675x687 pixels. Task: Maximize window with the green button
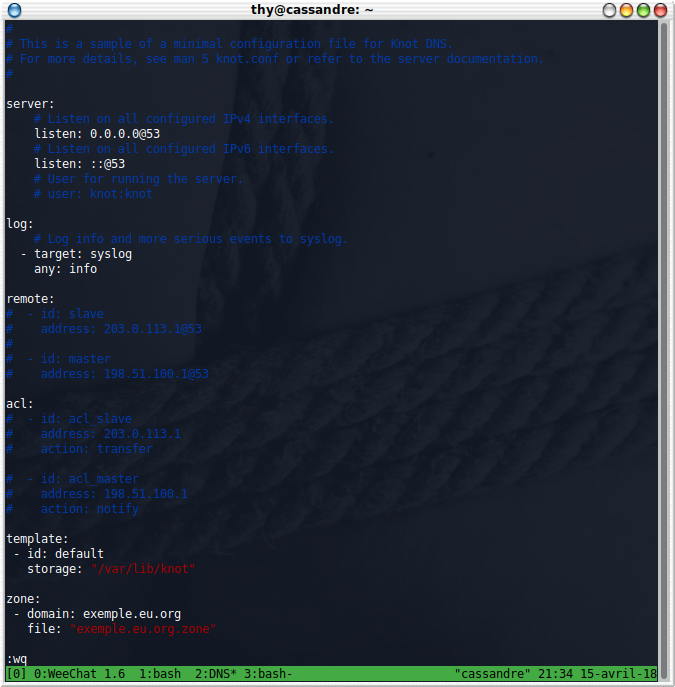[x=643, y=10]
